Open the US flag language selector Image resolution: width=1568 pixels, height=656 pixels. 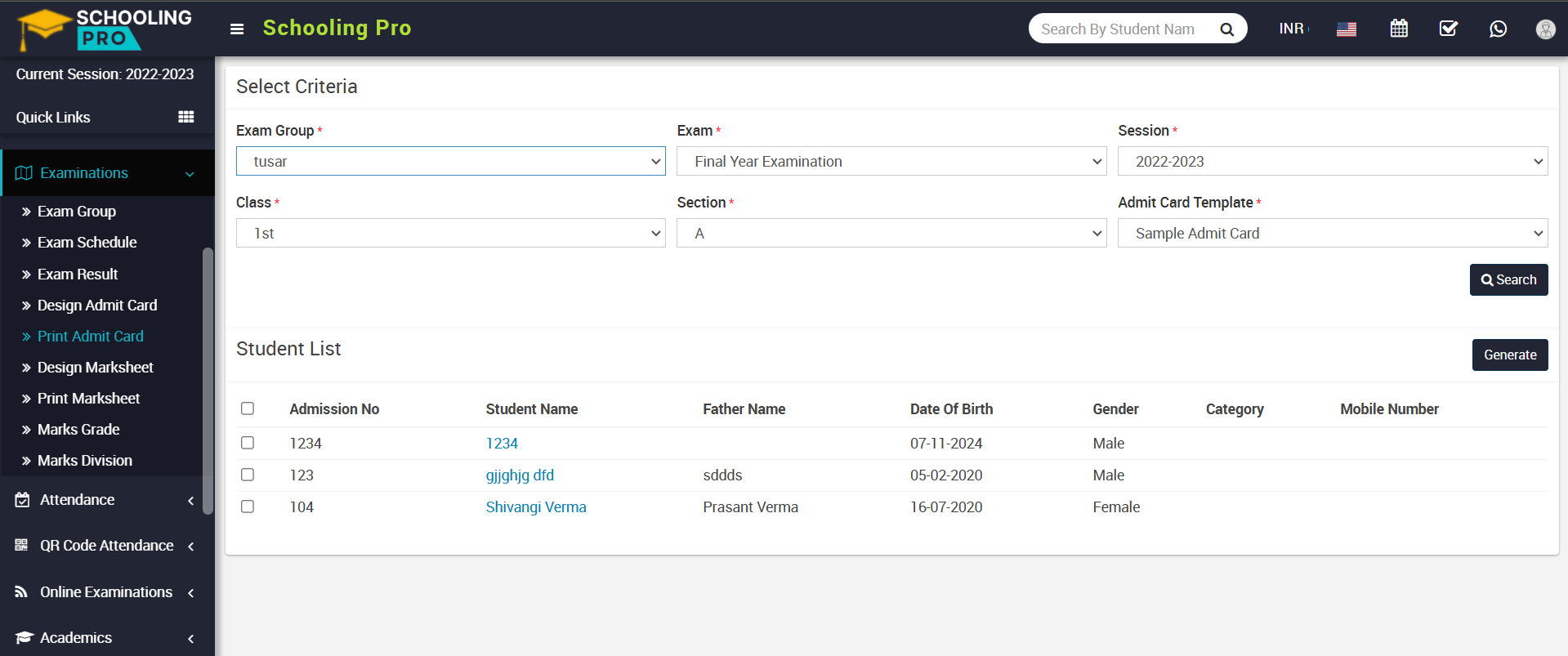click(x=1347, y=29)
